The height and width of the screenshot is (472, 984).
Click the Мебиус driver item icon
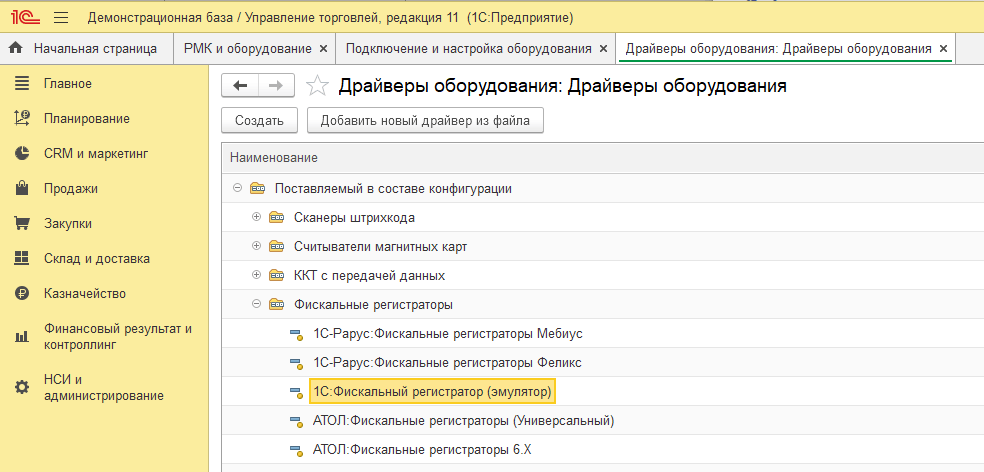(296, 334)
